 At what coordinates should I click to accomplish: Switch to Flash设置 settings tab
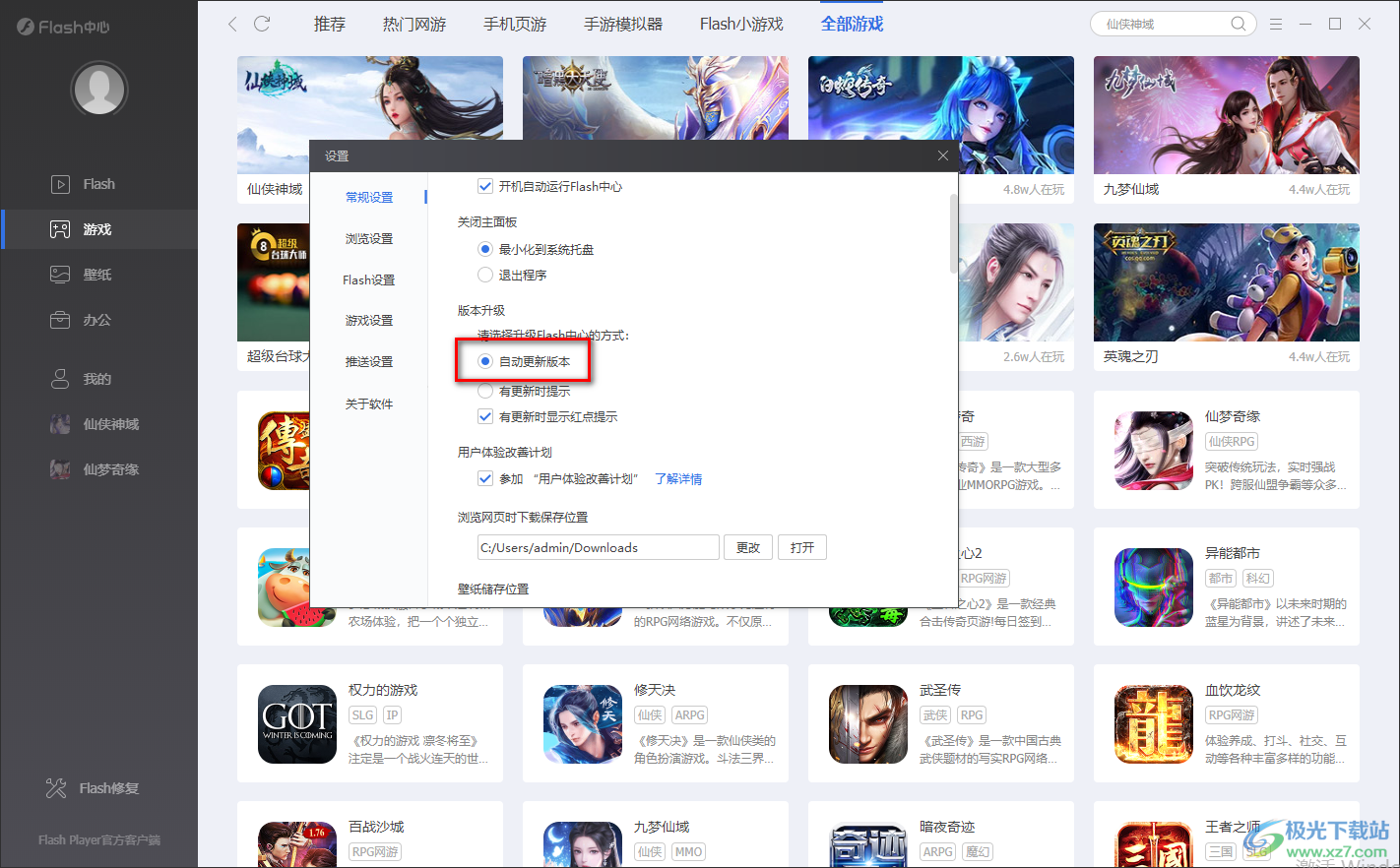pyautogui.click(x=369, y=279)
